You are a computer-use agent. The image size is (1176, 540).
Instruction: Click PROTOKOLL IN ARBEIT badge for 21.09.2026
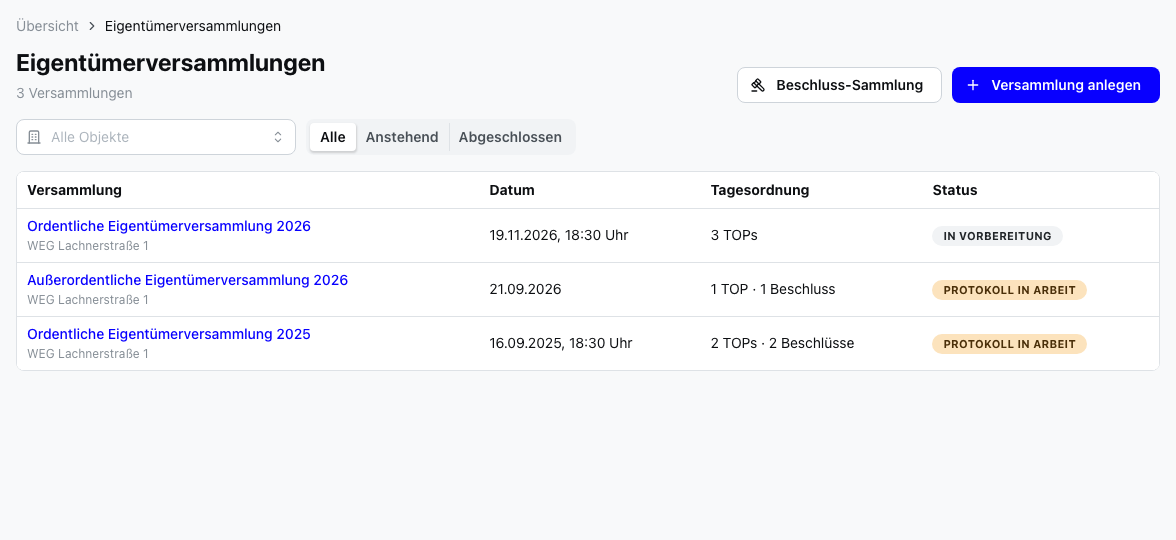[1010, 290]
